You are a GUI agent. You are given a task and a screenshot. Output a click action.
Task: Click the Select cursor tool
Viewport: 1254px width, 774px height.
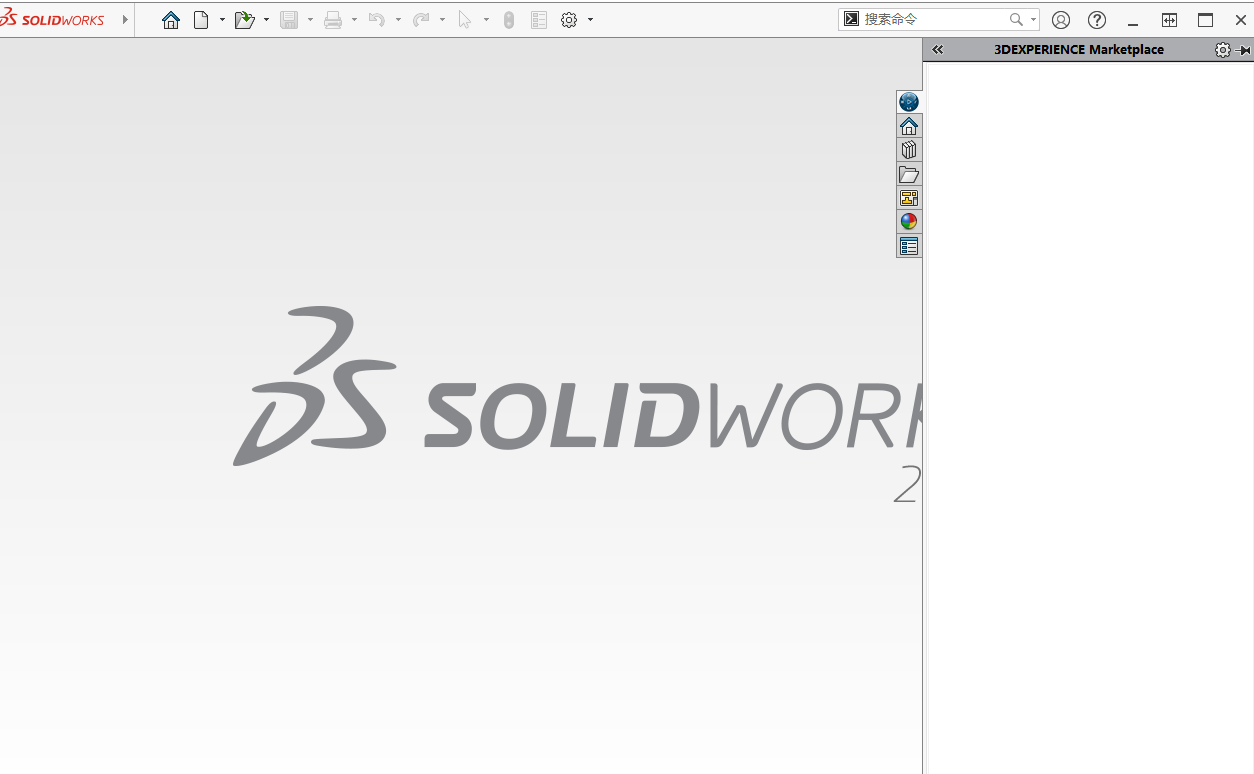point(465,20)
